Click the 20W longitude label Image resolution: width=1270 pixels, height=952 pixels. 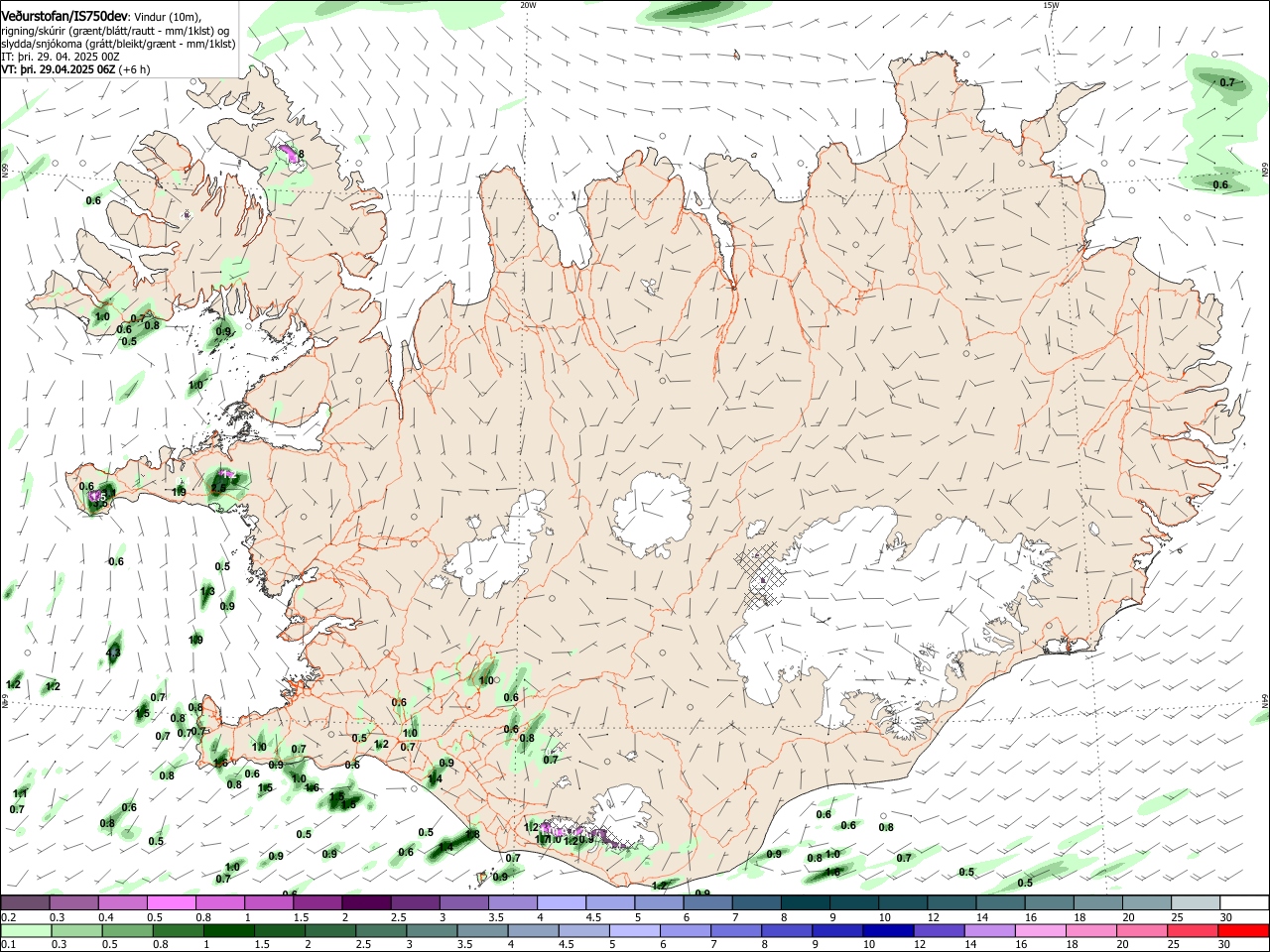(x=528, y=5)
